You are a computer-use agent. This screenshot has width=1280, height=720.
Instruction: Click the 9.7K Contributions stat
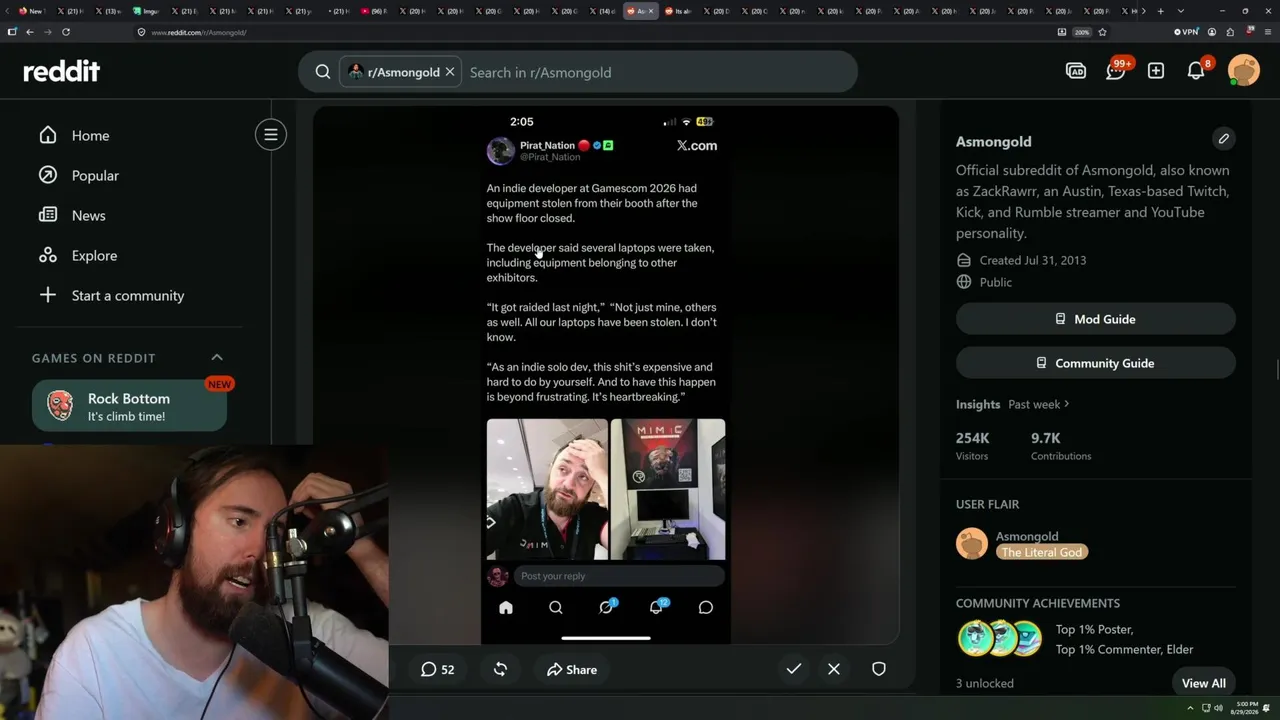(x=1061, y=446)
